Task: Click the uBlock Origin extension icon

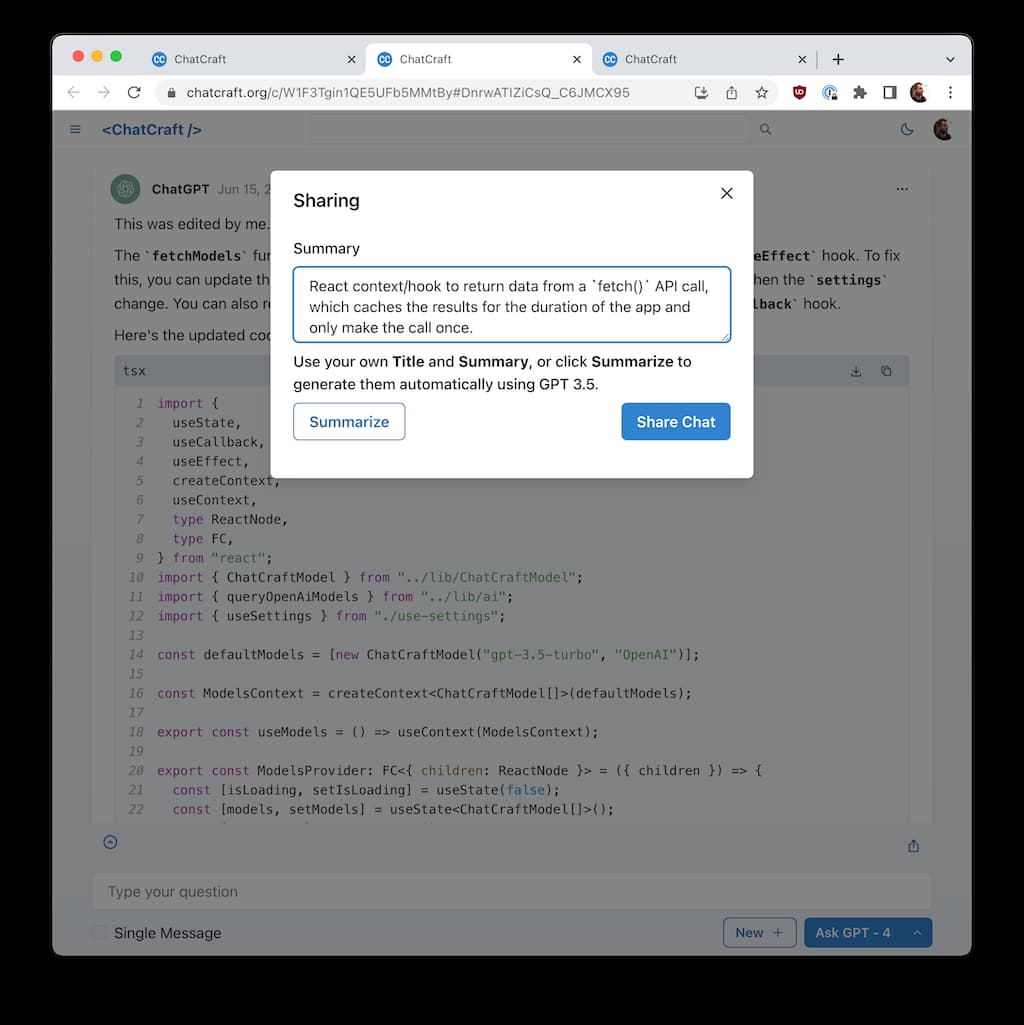Action: point(799,92)
